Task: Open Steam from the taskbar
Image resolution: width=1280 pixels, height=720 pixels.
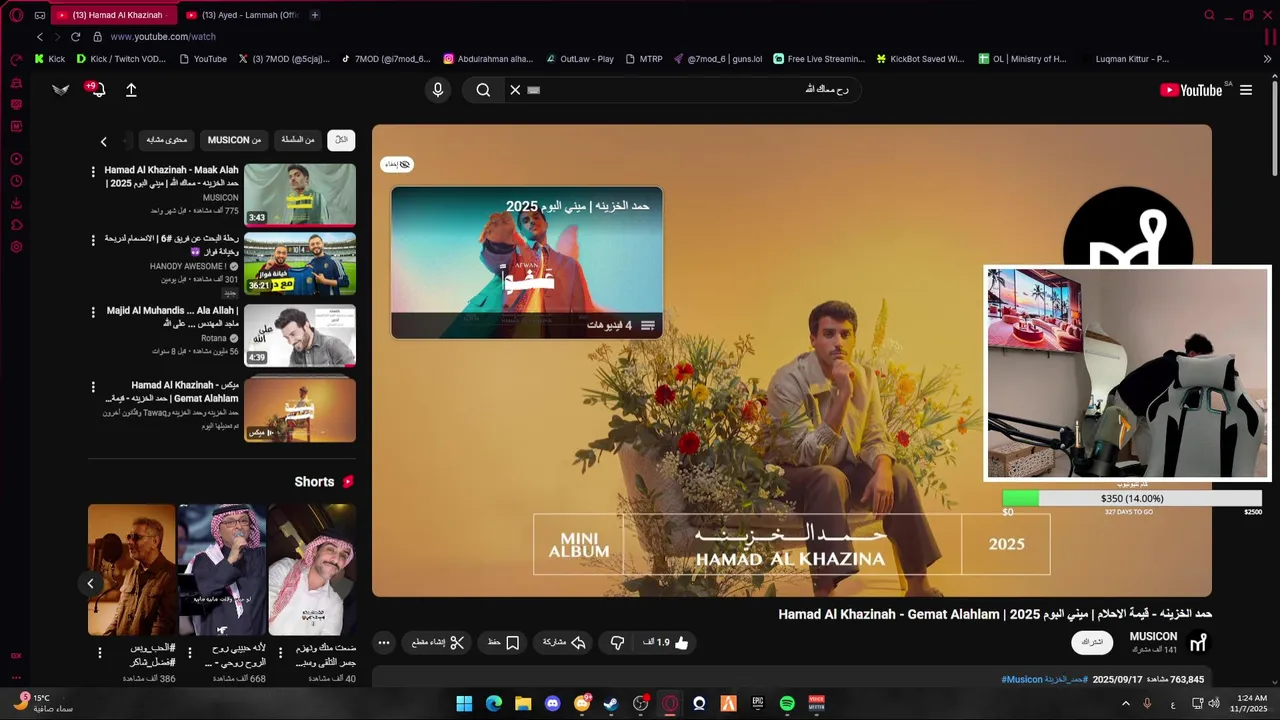Action: [x=611, y=703]
